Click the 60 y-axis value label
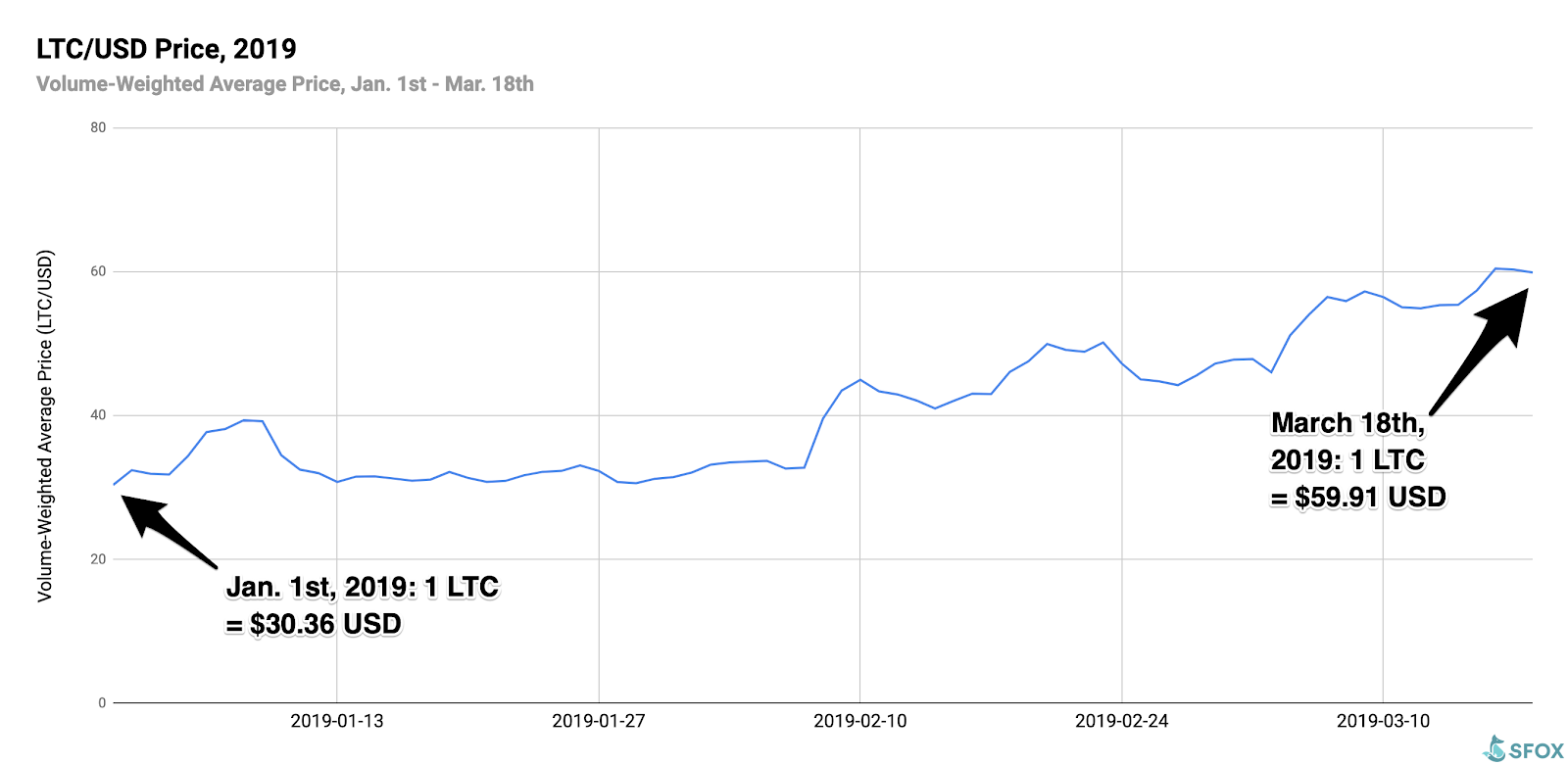Image resolution: width=1568 pixels, height=765 pixels. click(98, 271)
